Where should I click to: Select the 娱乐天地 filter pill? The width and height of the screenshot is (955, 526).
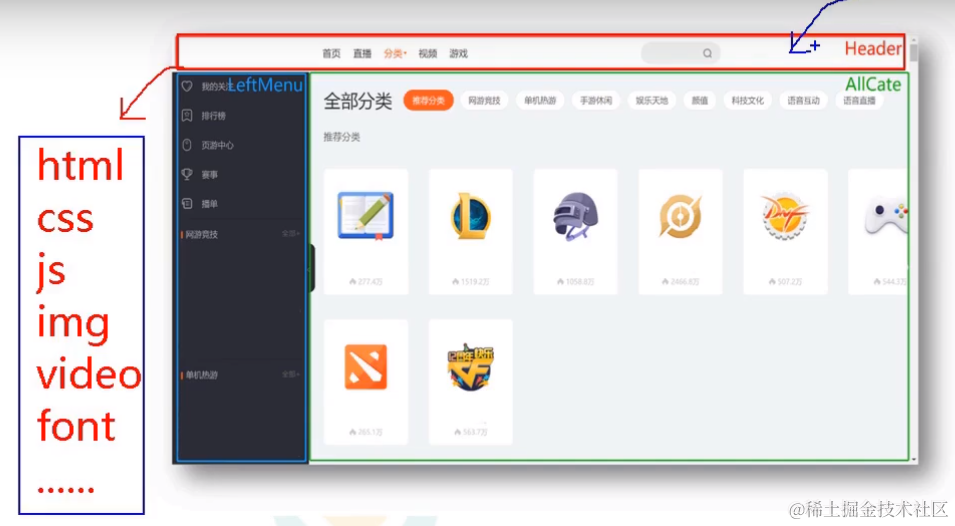[x=652, y=100]
